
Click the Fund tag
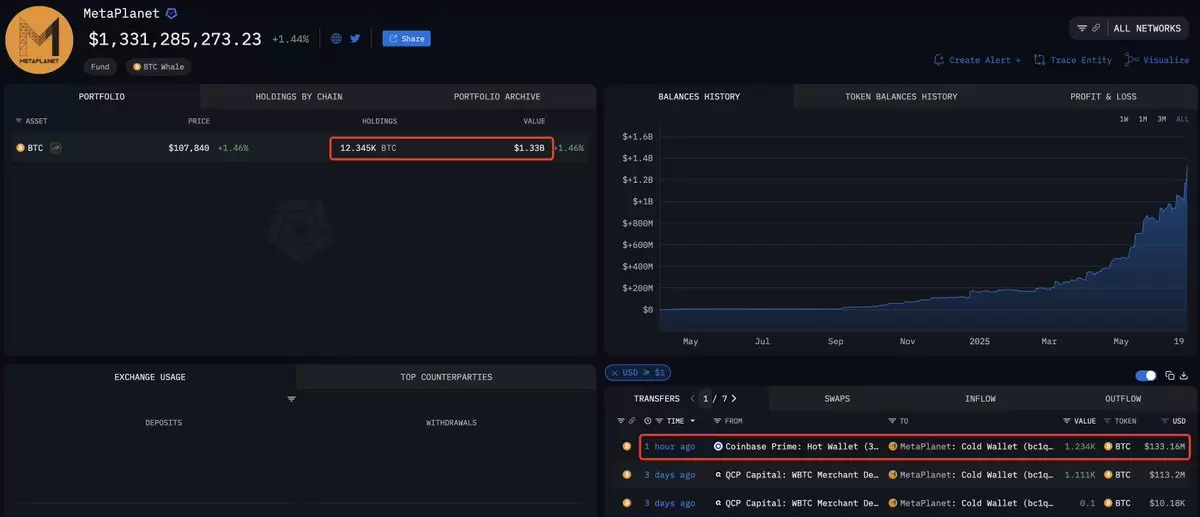pos(102,67)
